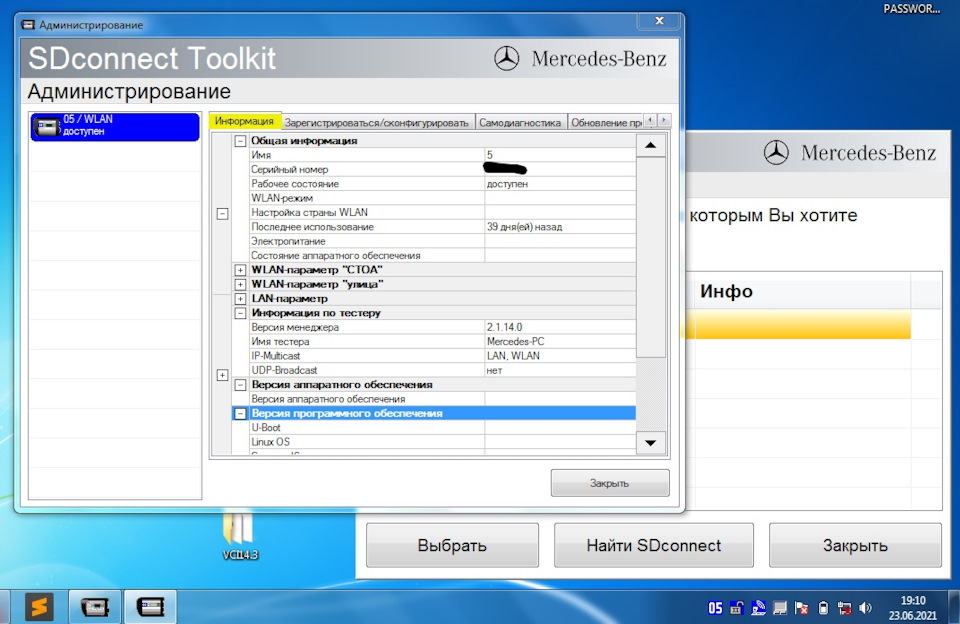Click the grey laptop tray icon

[779, 608]
